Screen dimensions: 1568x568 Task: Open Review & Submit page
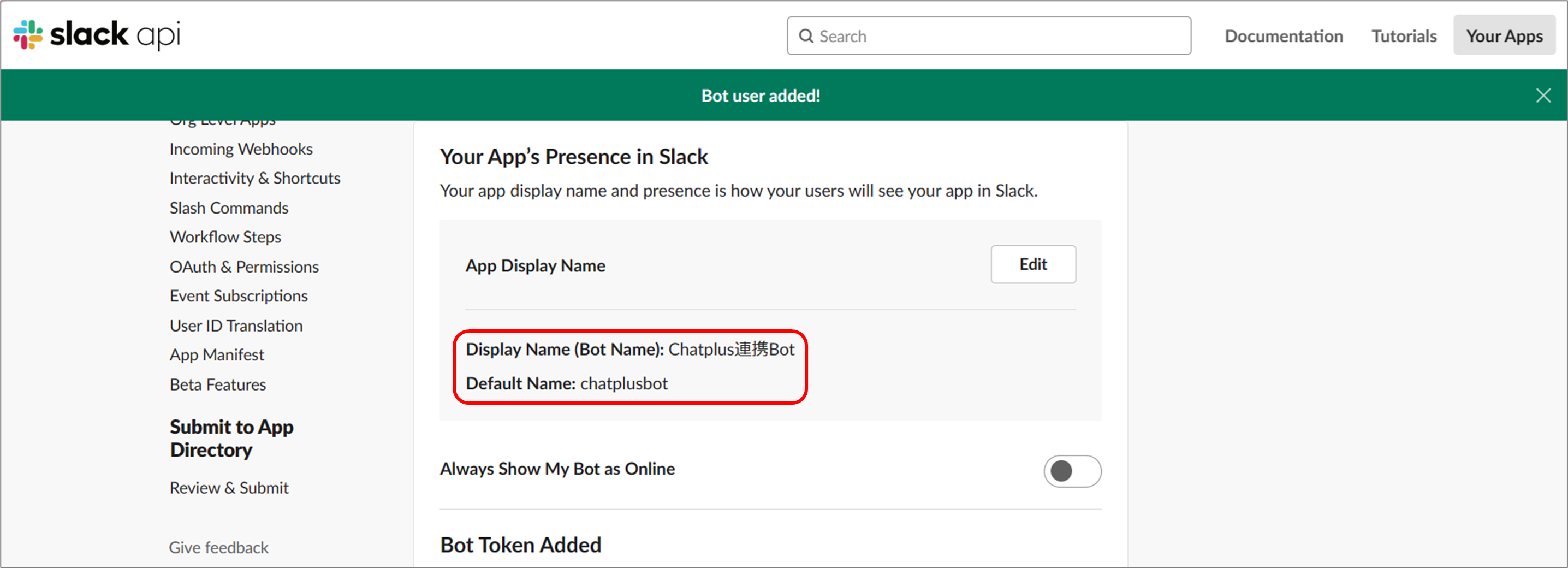(x=229, y=488)
